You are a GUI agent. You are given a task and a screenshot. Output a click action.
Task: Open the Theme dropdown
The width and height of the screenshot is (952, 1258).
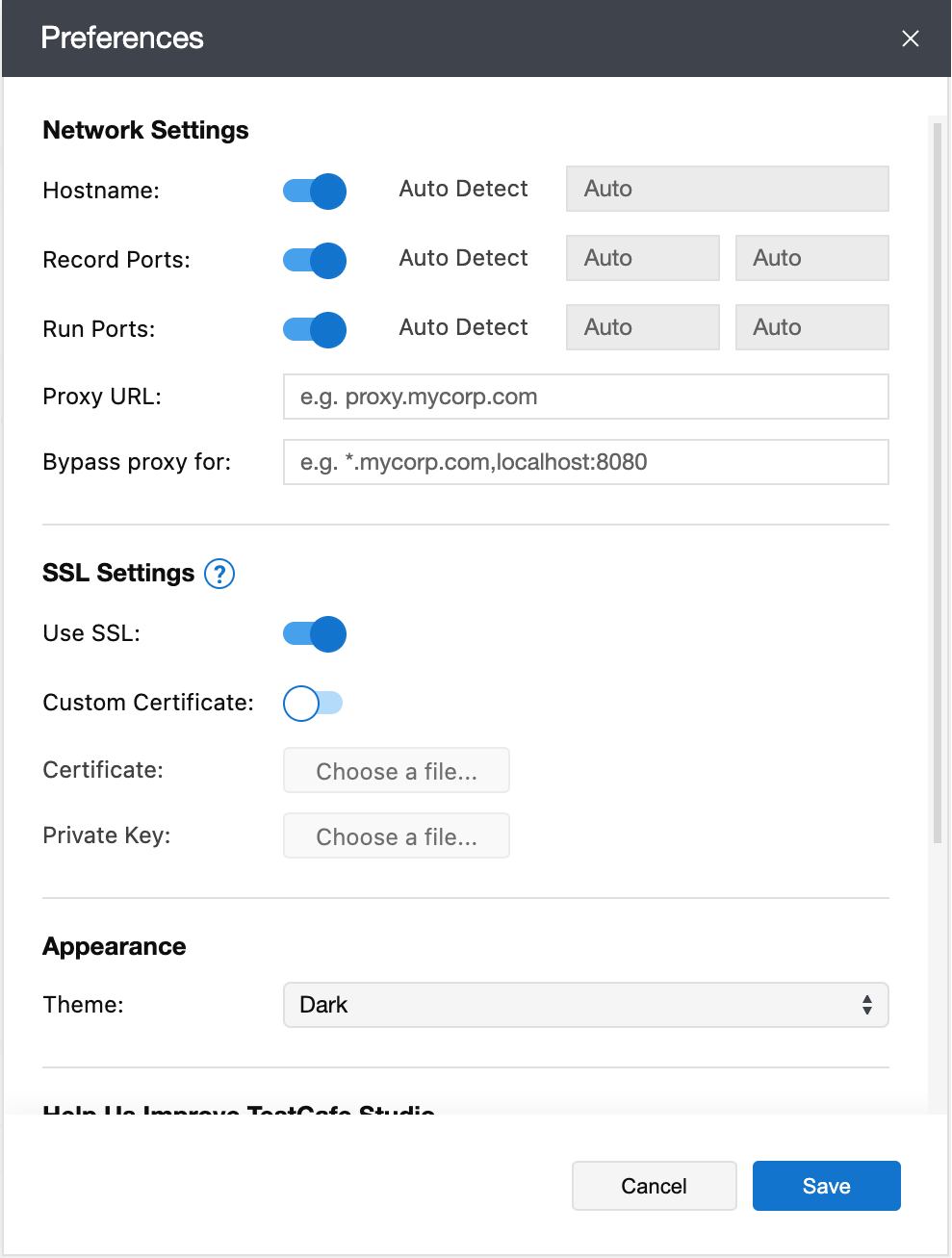(x=585, y=1005)
